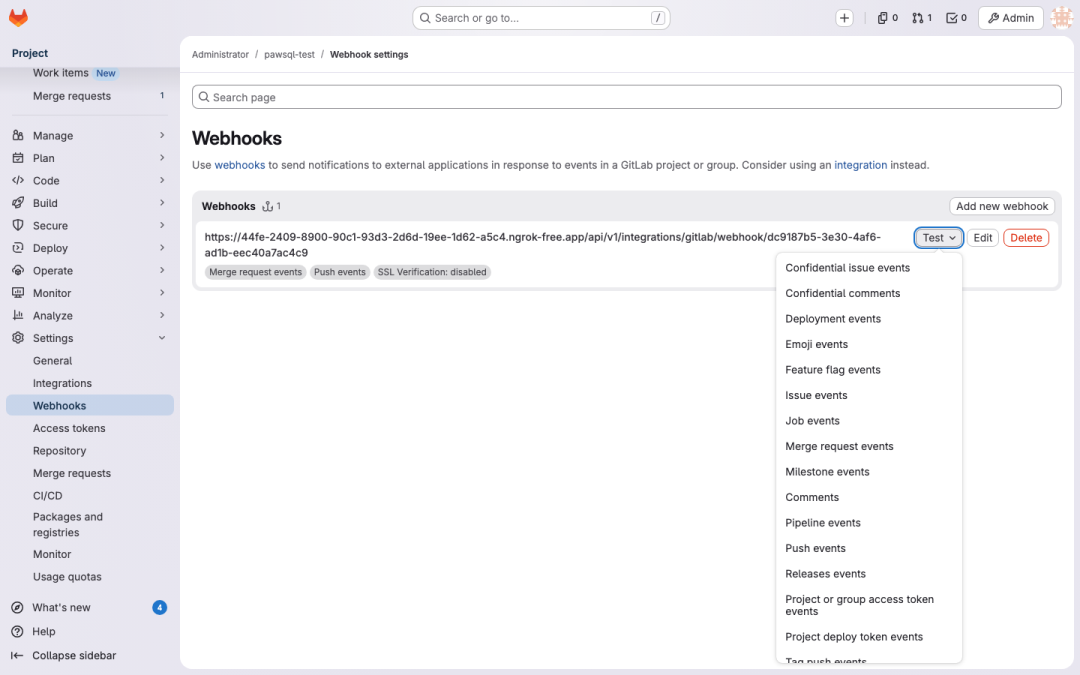This screenshot has width=1080, height=675.
Task: Click the Monitor screen icon
Action: 18,293
